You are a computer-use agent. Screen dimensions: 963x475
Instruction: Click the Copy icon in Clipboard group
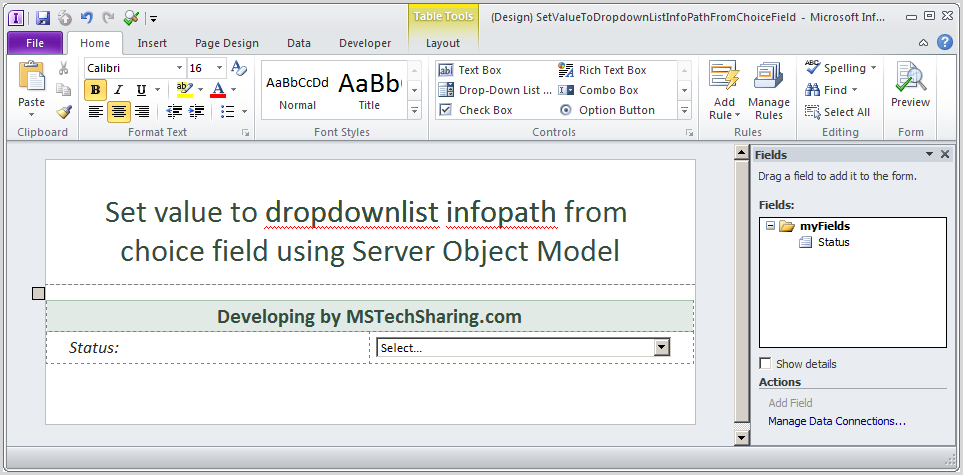click(x=64, y=90)
